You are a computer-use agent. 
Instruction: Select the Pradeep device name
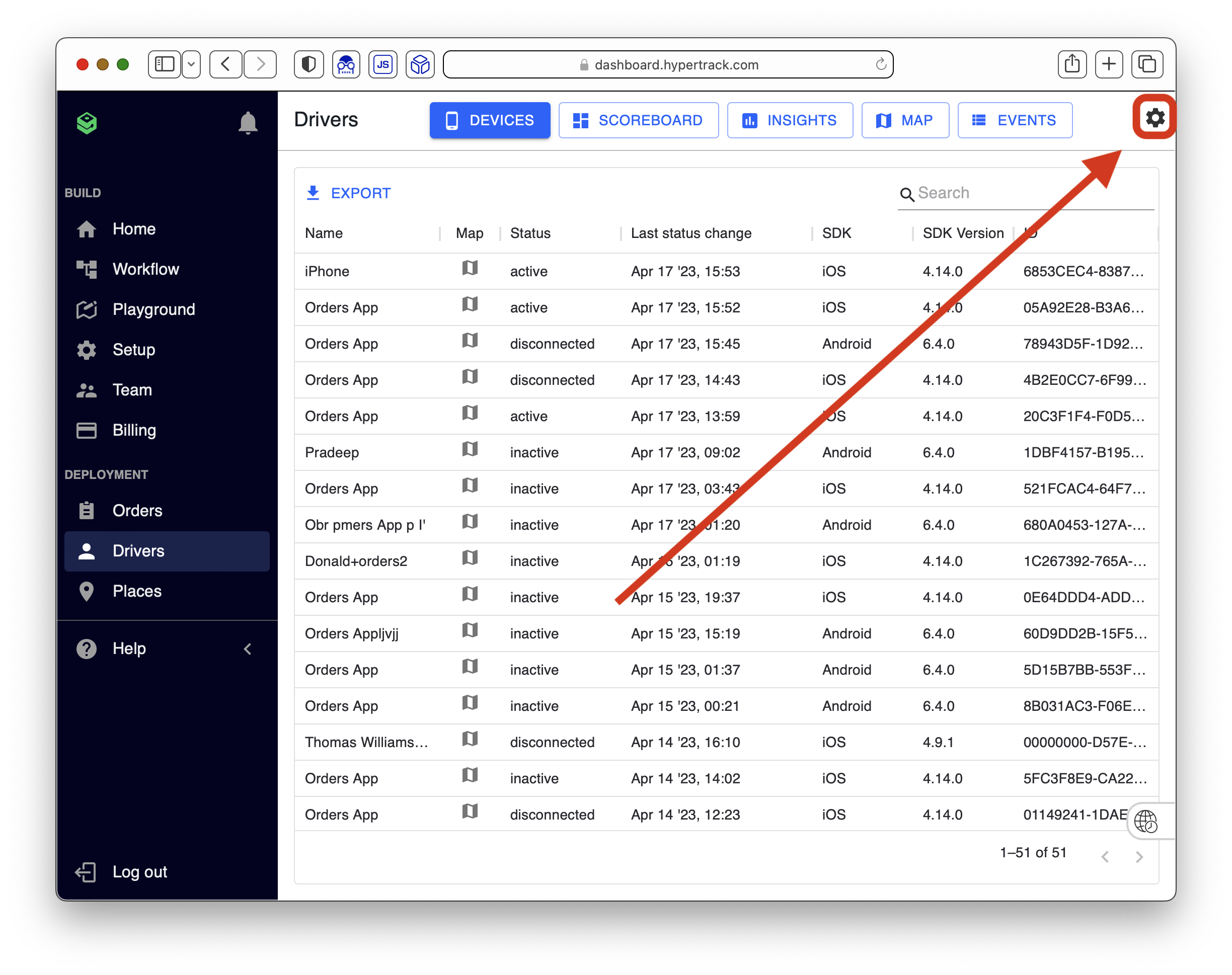click(x=332, y=452)
